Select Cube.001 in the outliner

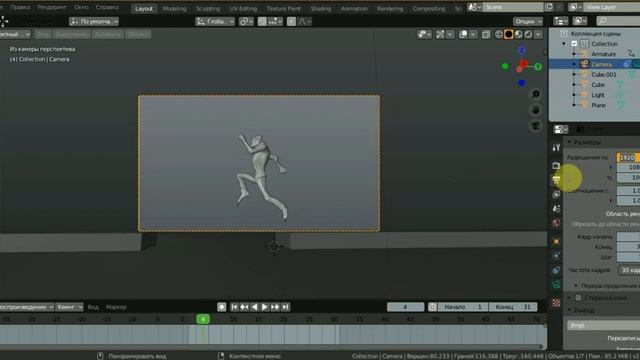click(x=603, y=75)
